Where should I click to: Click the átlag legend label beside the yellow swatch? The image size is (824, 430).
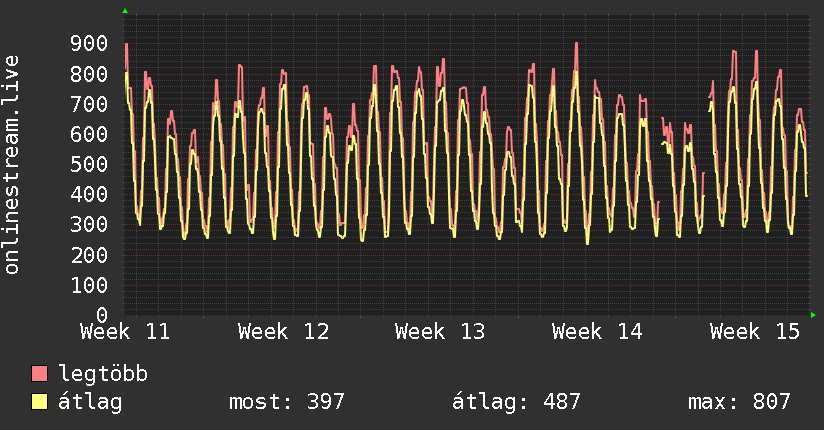coord(90,402)
